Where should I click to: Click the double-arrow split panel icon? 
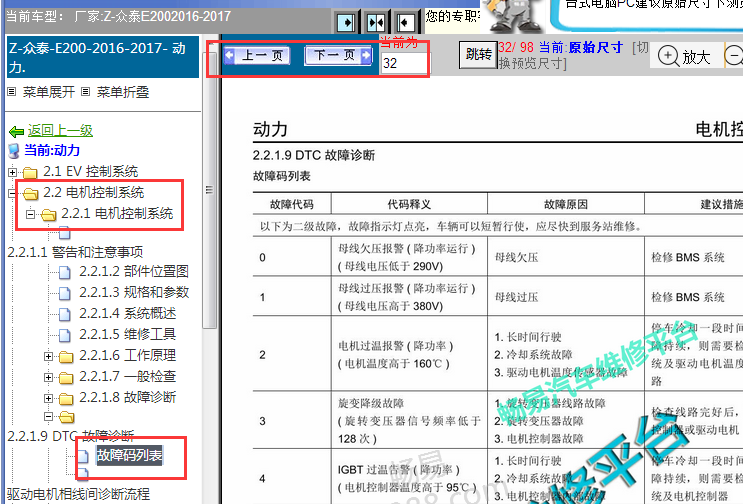pyautogui.click(x=376, y=22)
